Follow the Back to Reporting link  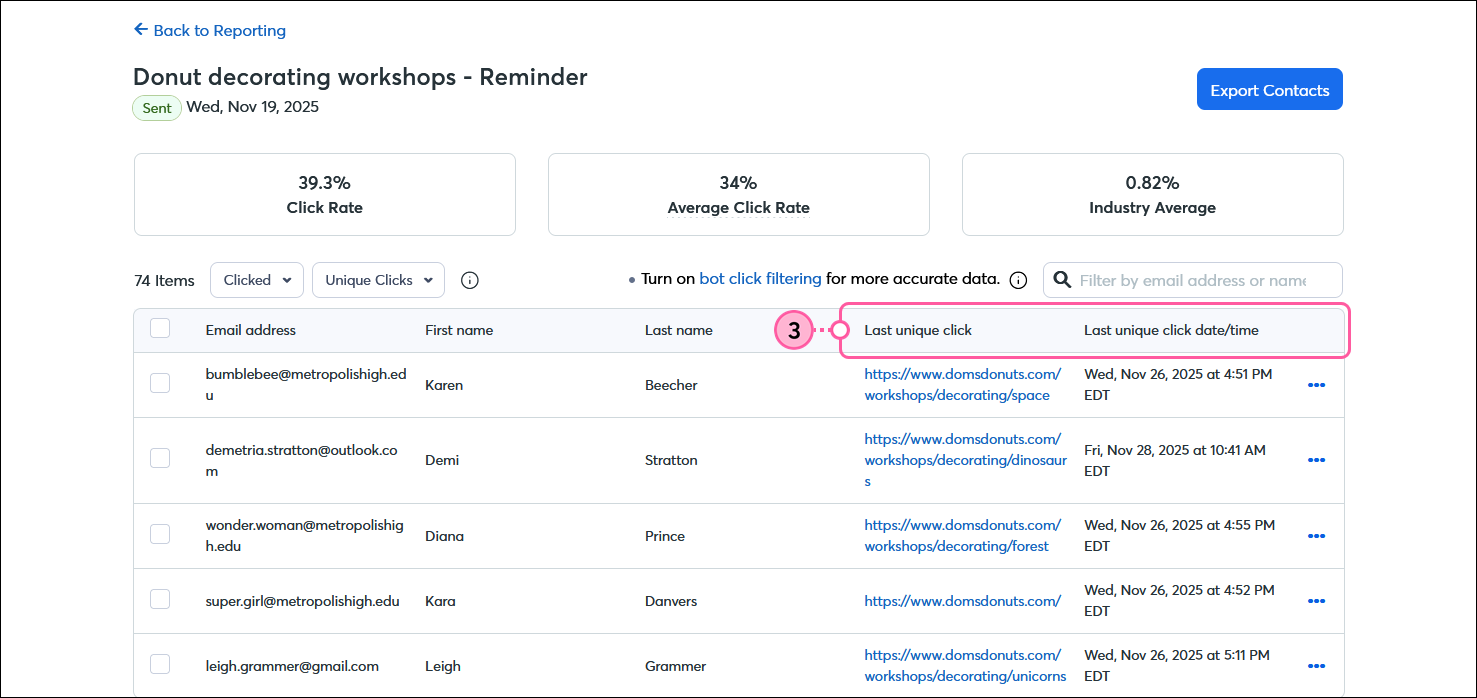219,30
